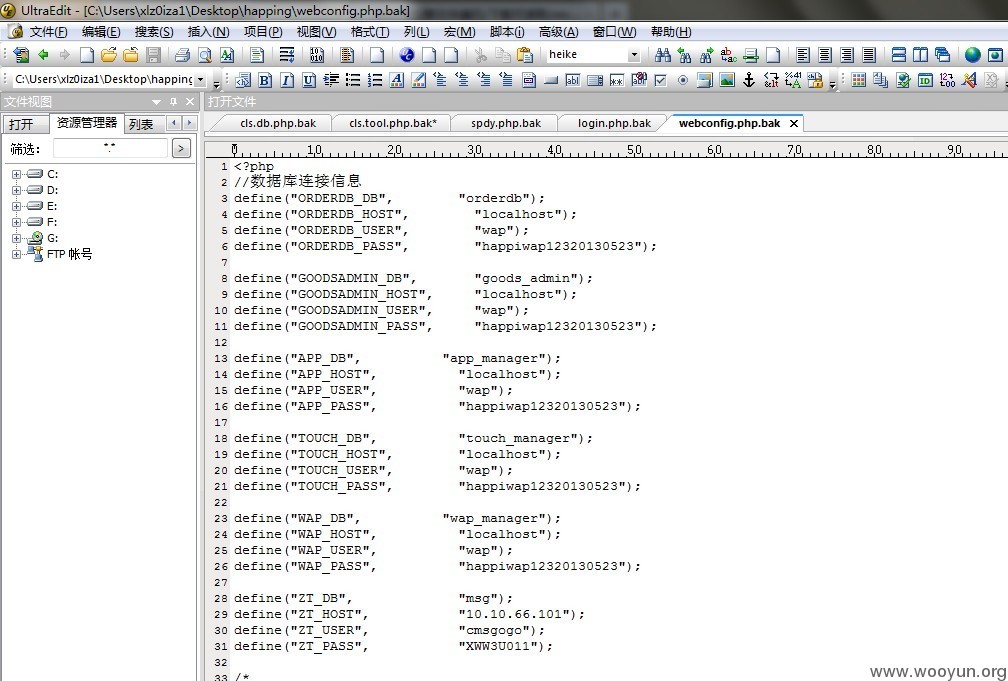The width and height of the screenshot is (1008, 681).
Task: Apply Italic HTML tag icon
Action: coord(287,80)
